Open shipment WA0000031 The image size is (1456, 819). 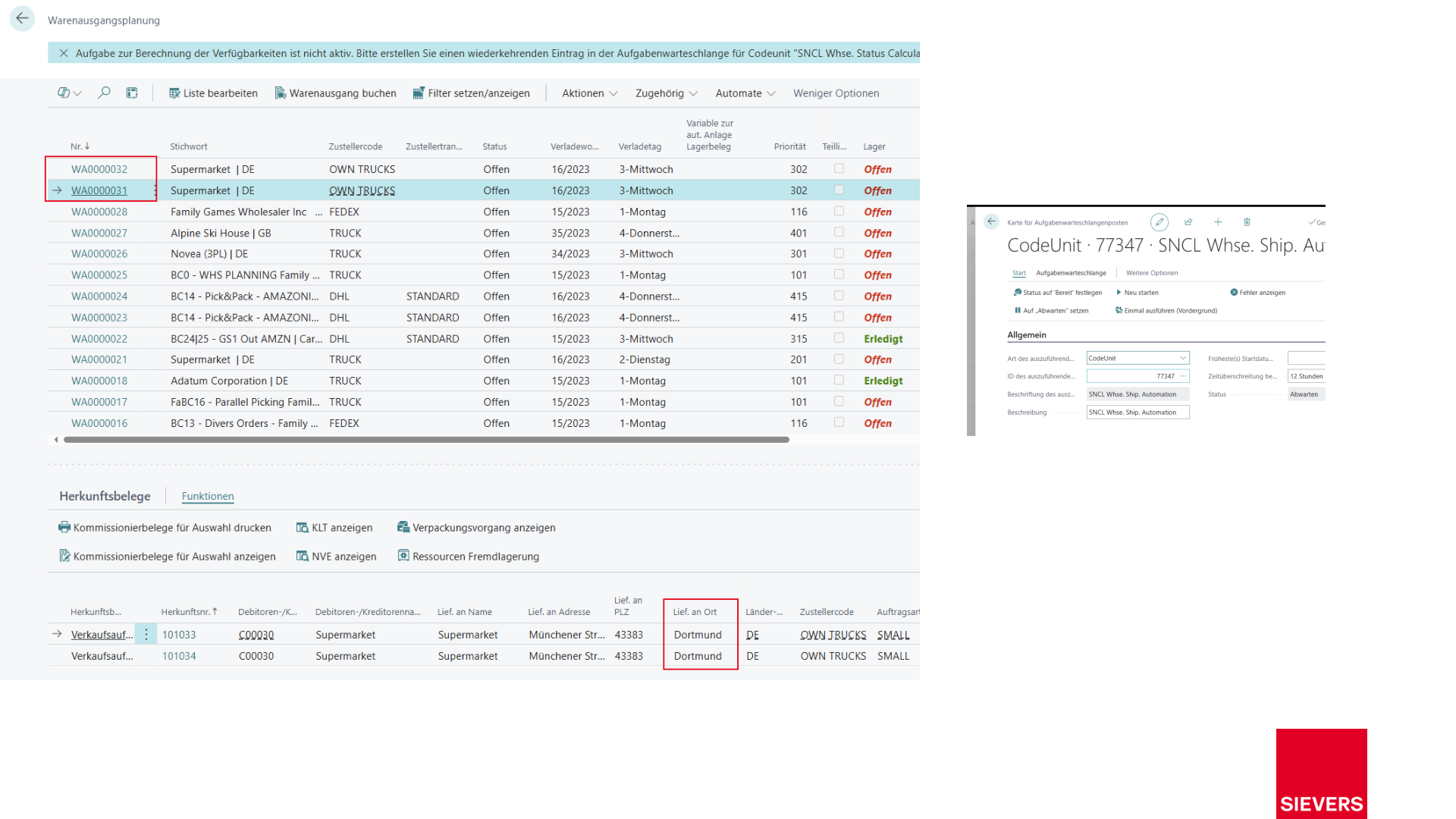pyautogui.click(x=99, y=190)
